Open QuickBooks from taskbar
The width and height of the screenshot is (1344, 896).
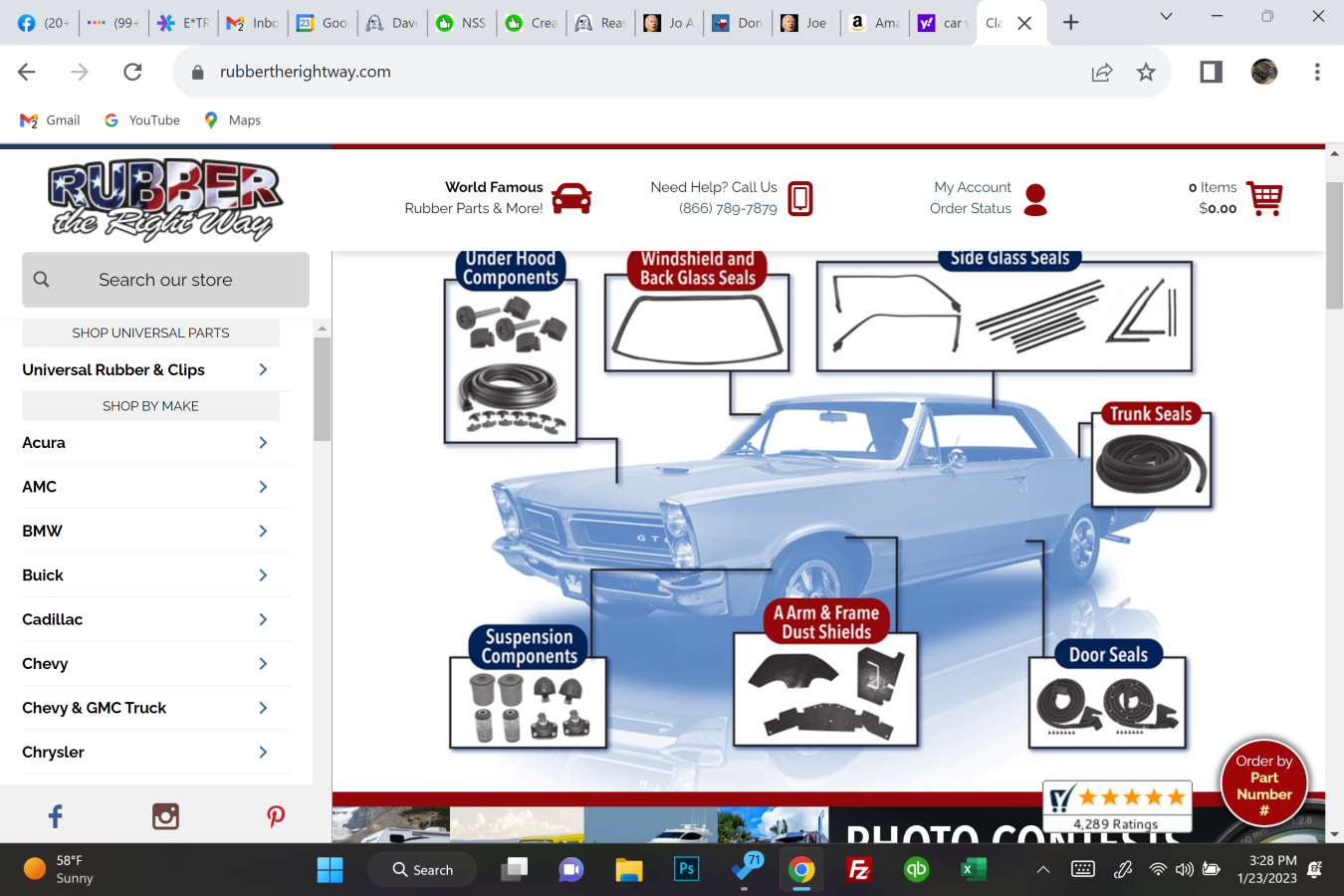pos(916,870)
